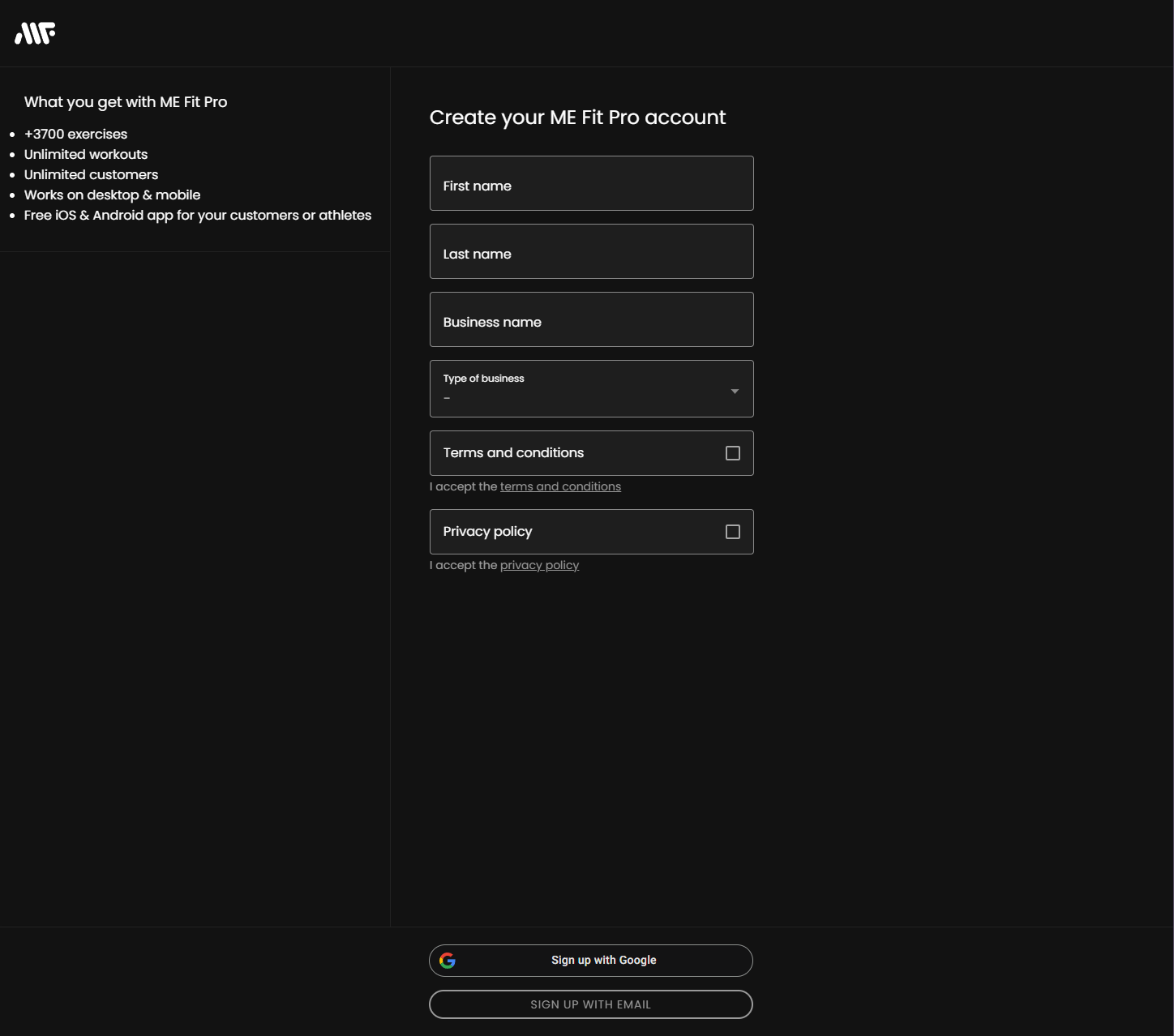Click the Google G icon
Image resolution: width=1174 pixels, height=1036 pixels.
448,960
